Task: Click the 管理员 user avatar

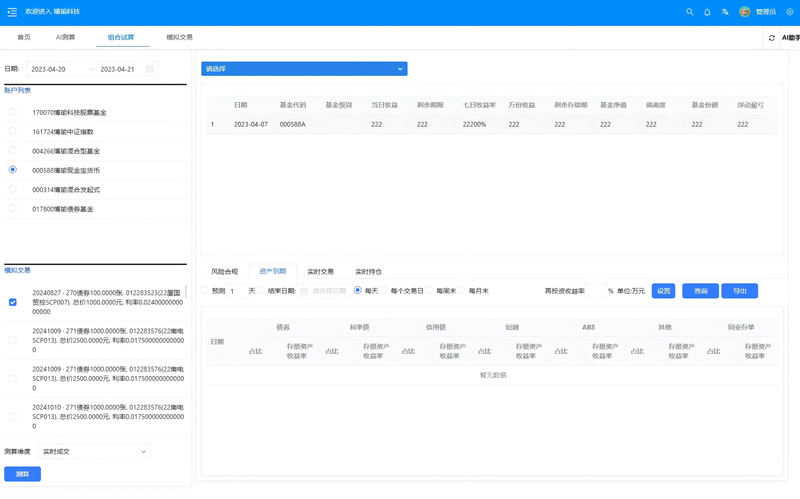Action: (x=745, y=12)
